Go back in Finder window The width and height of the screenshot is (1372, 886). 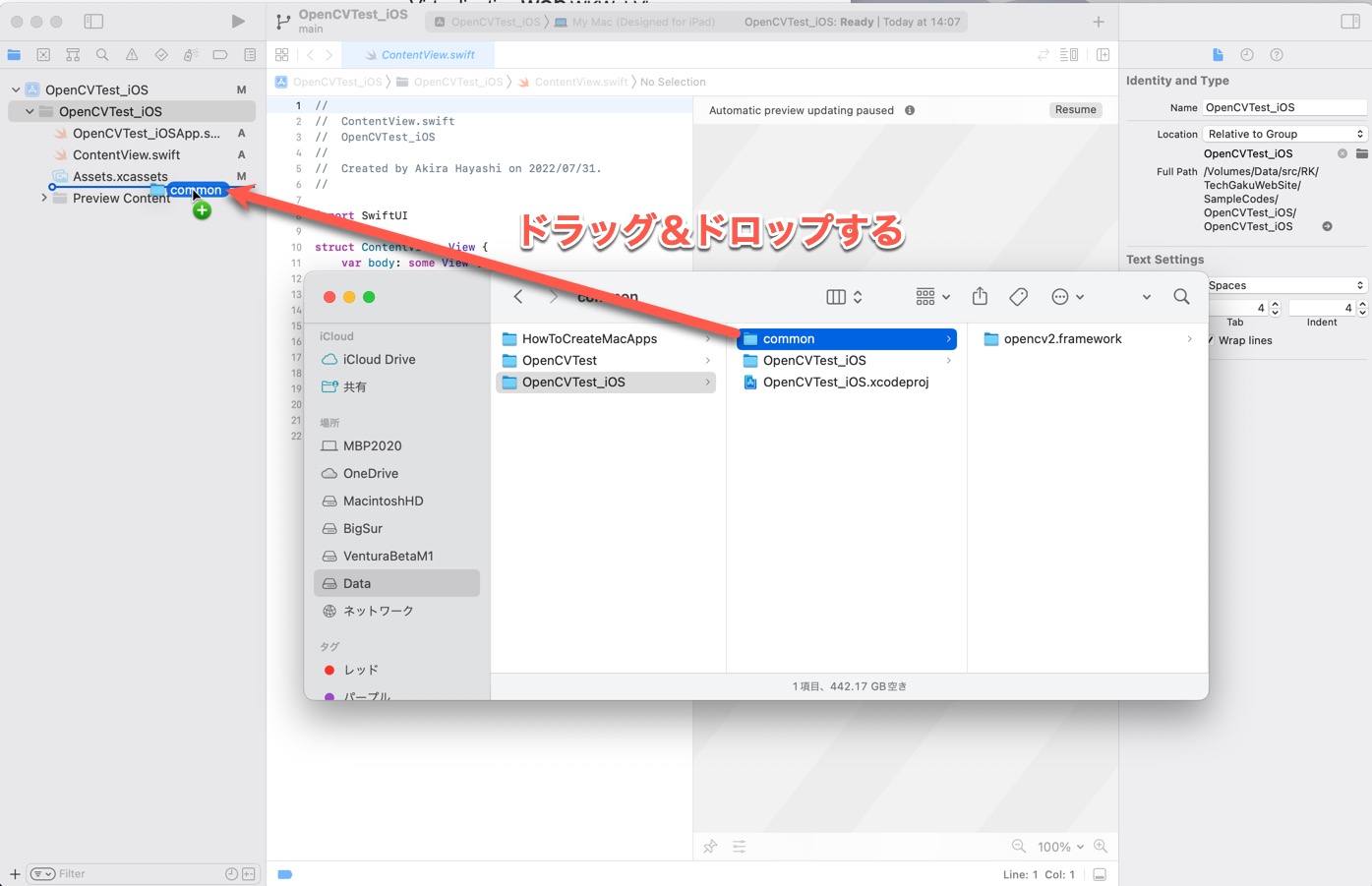click(518, 296)
